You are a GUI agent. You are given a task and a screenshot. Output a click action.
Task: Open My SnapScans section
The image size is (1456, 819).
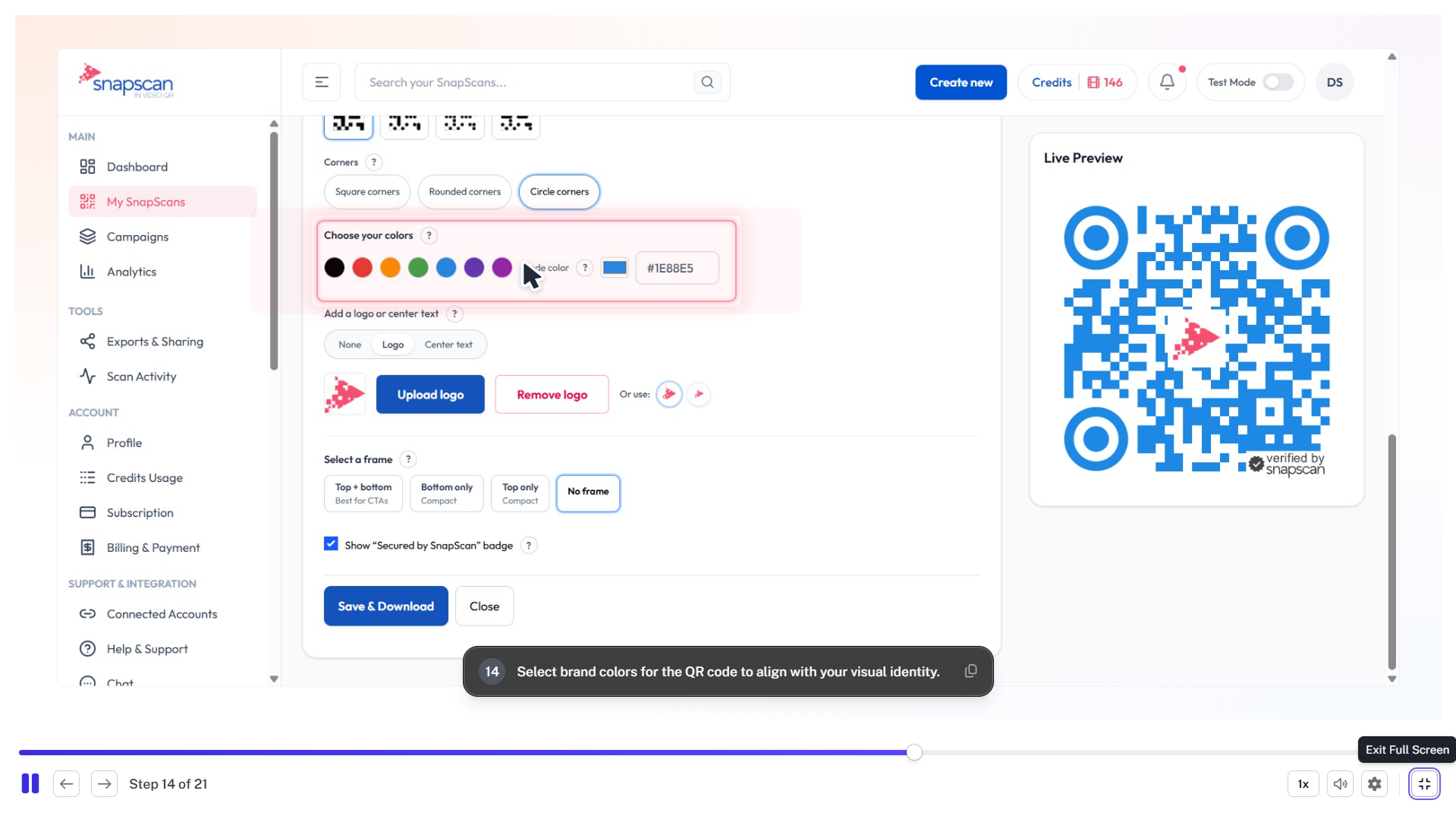coord(162,202)
